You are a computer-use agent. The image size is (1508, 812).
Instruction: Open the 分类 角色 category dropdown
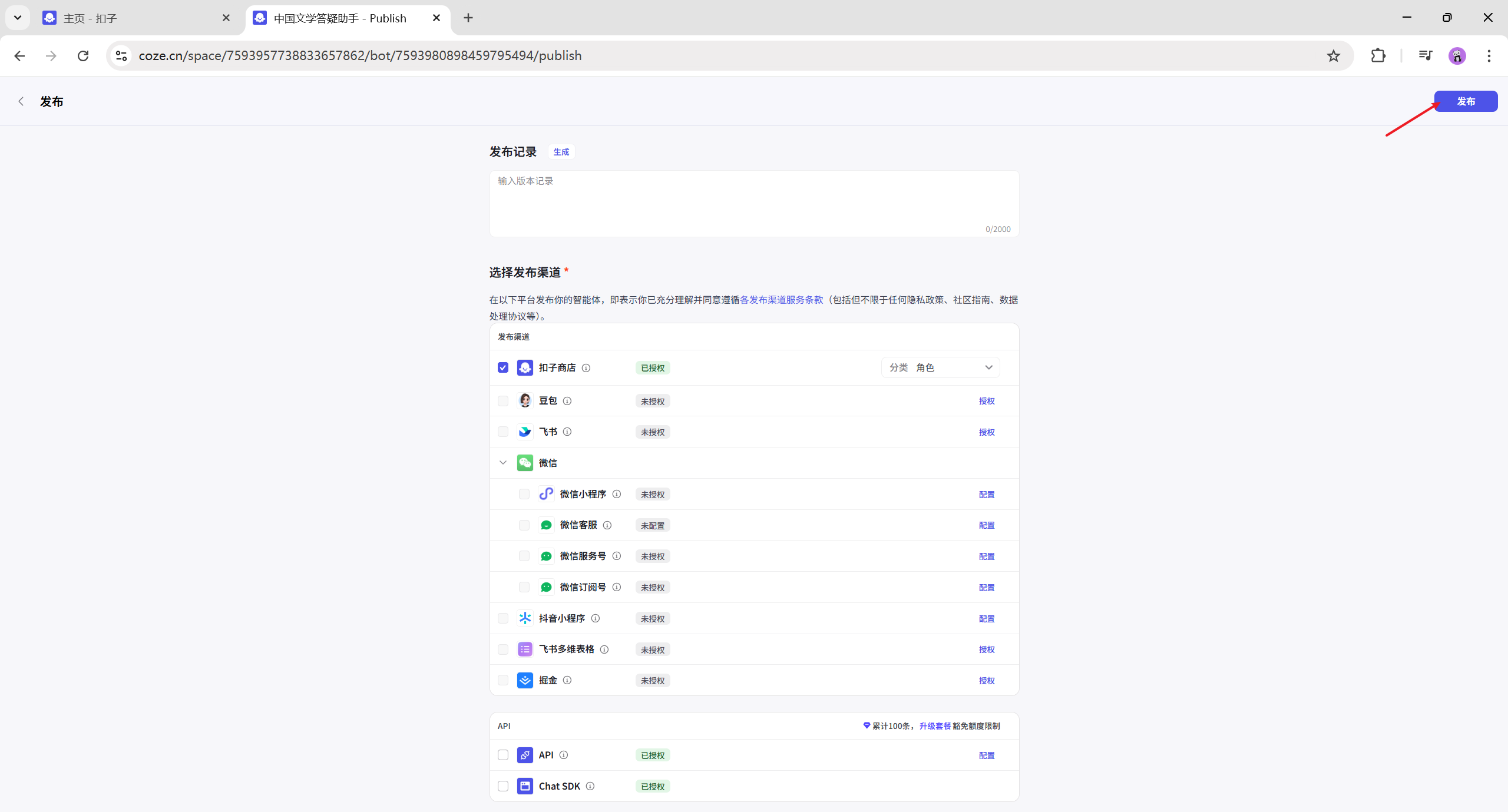click(940, 367)
